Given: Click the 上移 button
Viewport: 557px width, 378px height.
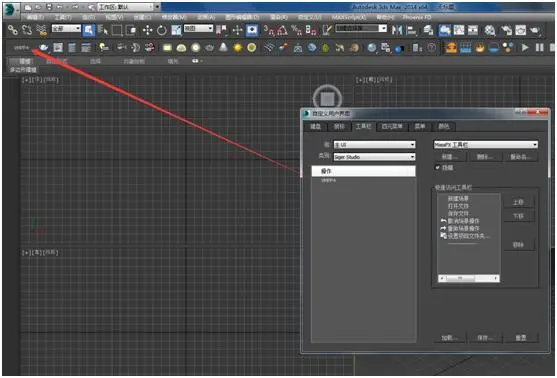Looking at the screenshot, I should tap(518, 202).
